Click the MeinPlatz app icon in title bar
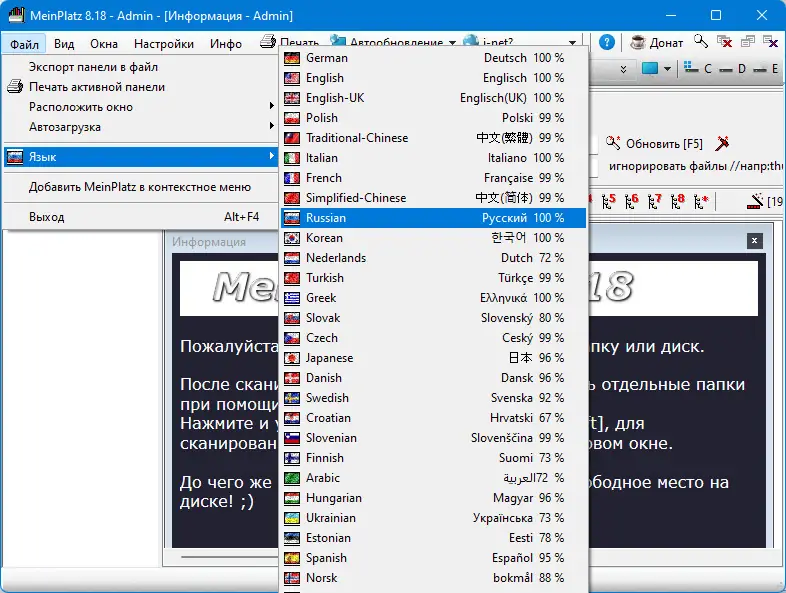This screenshot has height=593, width=786. [x=16, y=15]
